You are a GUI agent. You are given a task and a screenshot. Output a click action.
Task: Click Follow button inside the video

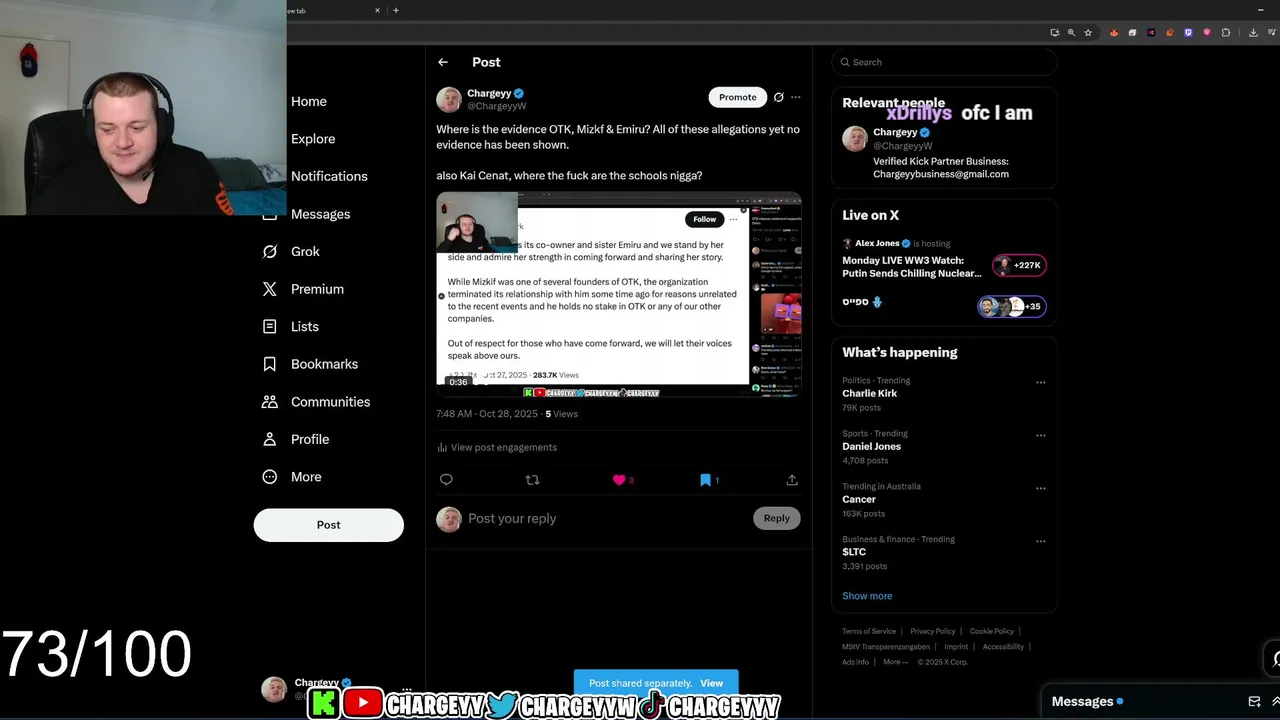coord(705,219)
